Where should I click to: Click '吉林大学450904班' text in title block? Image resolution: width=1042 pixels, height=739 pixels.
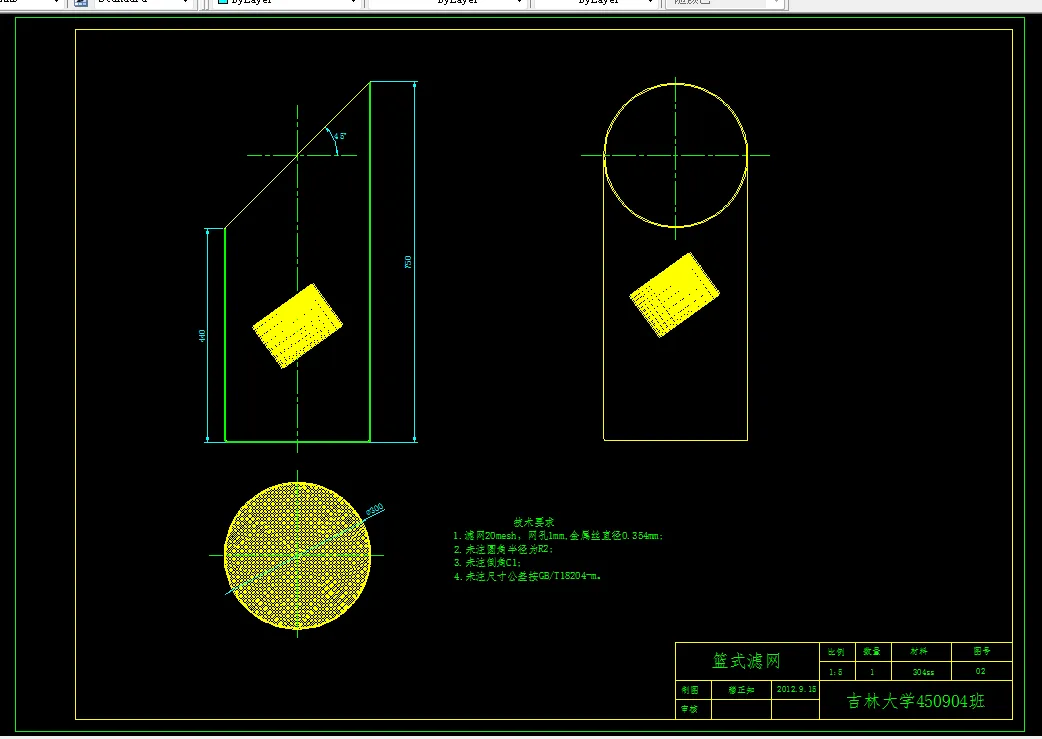[916, 701]
